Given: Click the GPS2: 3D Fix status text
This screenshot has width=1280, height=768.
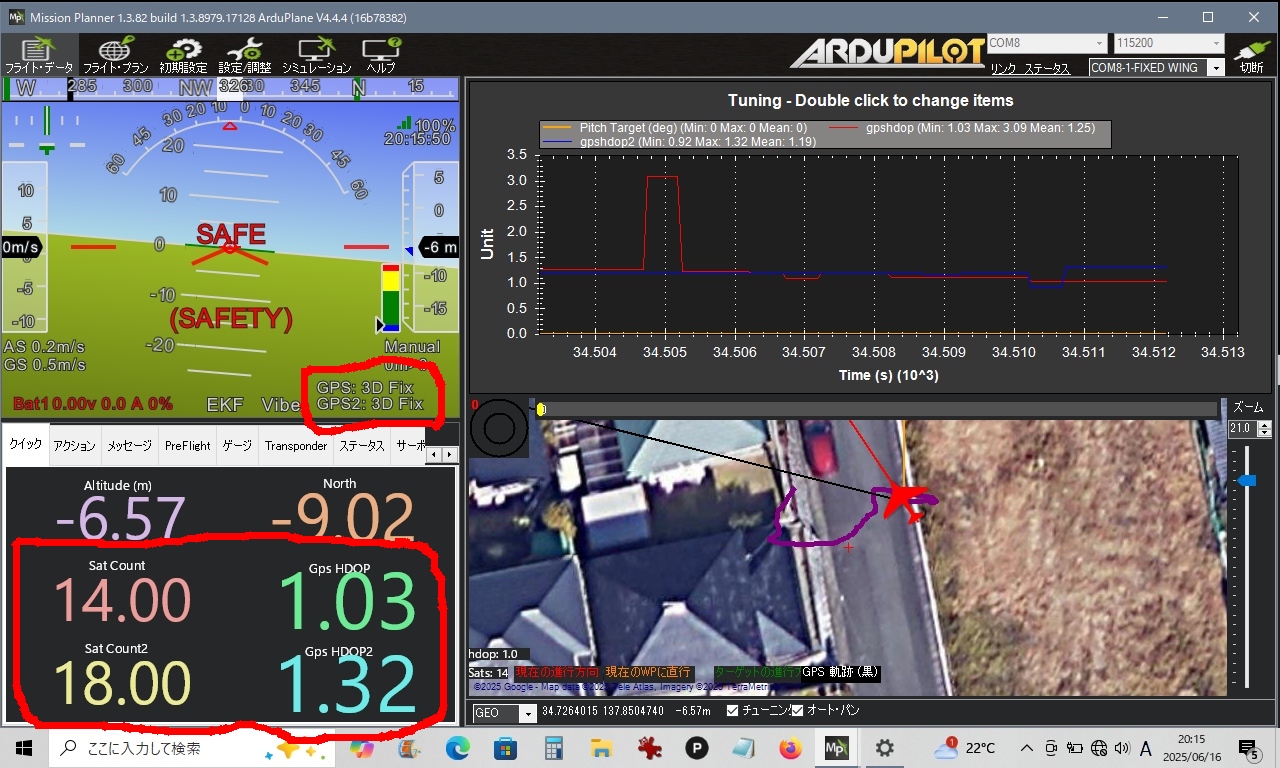Looking at the screenshot, I should [x=370, y=404].
